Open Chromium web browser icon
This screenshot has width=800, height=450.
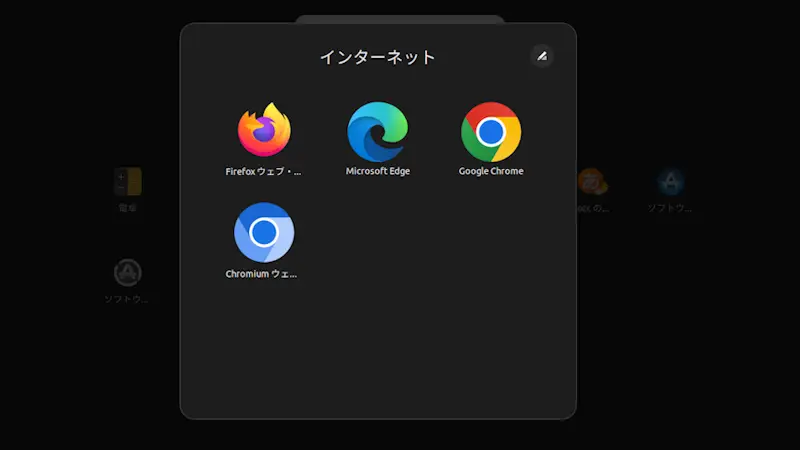coord(264,233)
